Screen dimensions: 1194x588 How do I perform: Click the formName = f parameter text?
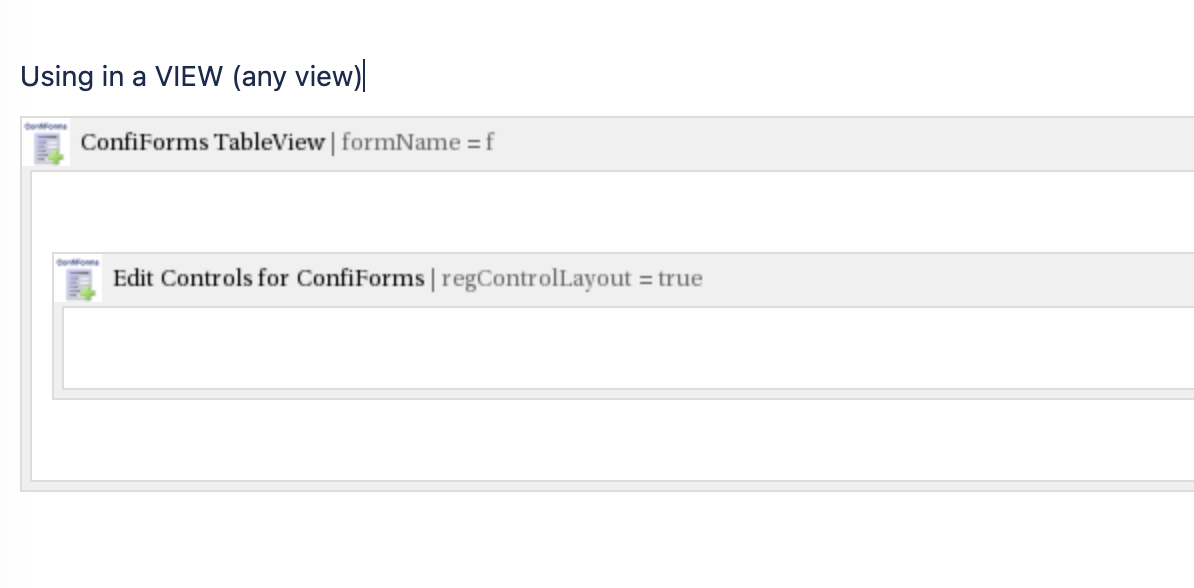[416, 142]
